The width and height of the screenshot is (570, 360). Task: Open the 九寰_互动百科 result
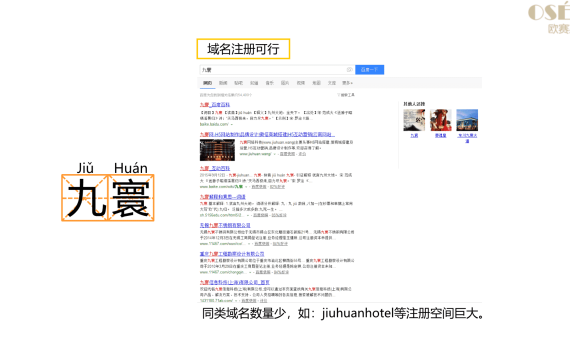[x=215, y=168]
